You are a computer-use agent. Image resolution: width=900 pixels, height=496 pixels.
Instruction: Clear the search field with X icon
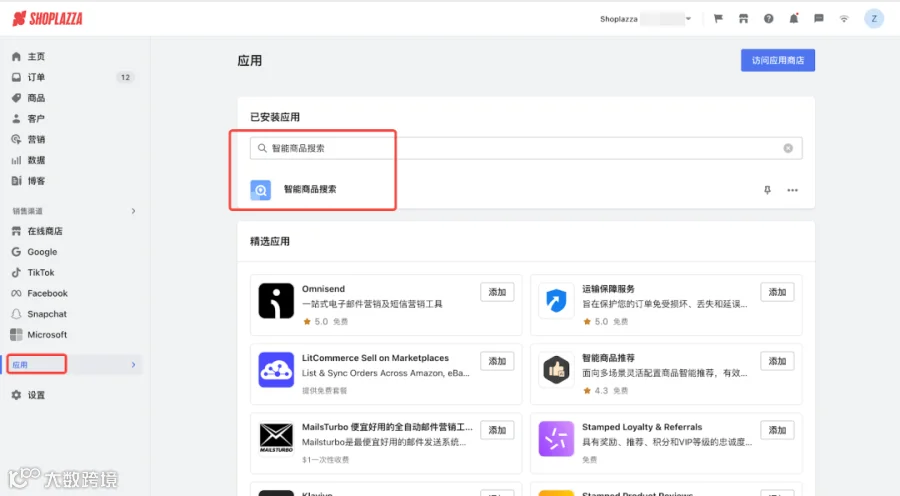tap(788, 148)
